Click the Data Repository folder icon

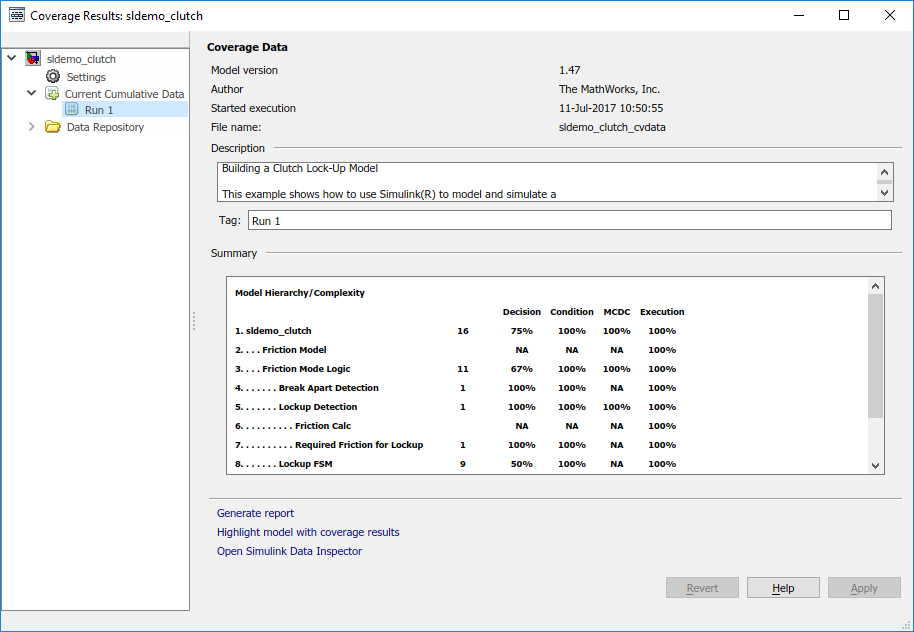53,127
